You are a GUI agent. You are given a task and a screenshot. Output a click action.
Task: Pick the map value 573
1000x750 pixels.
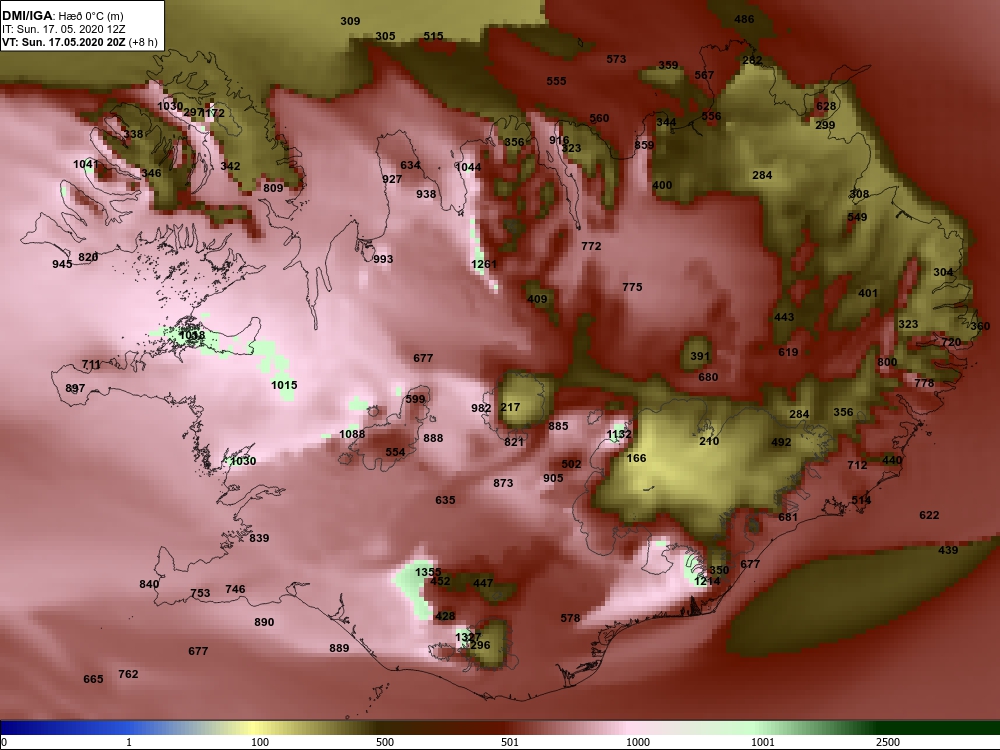(616, 59)
